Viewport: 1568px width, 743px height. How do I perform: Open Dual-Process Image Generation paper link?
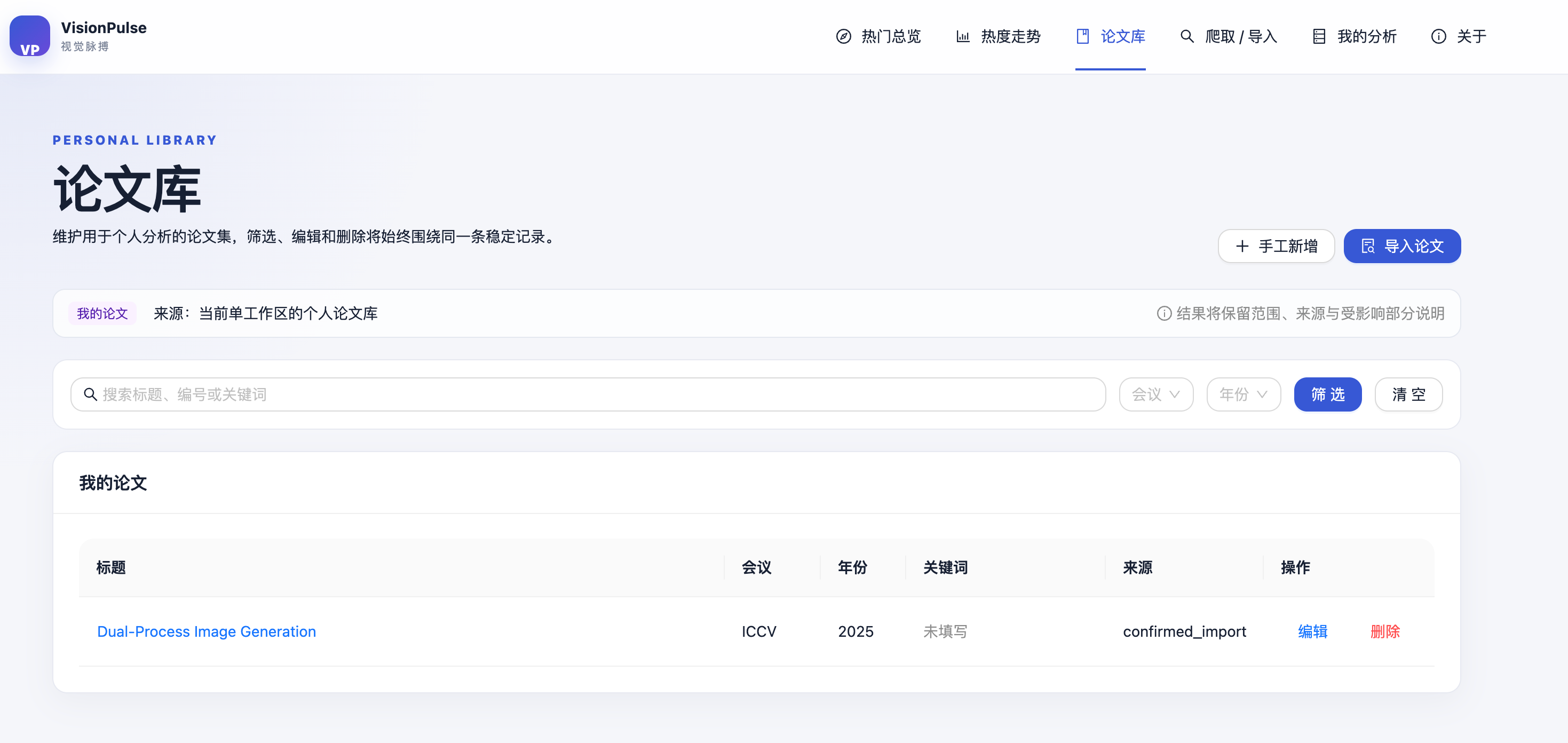207,631
